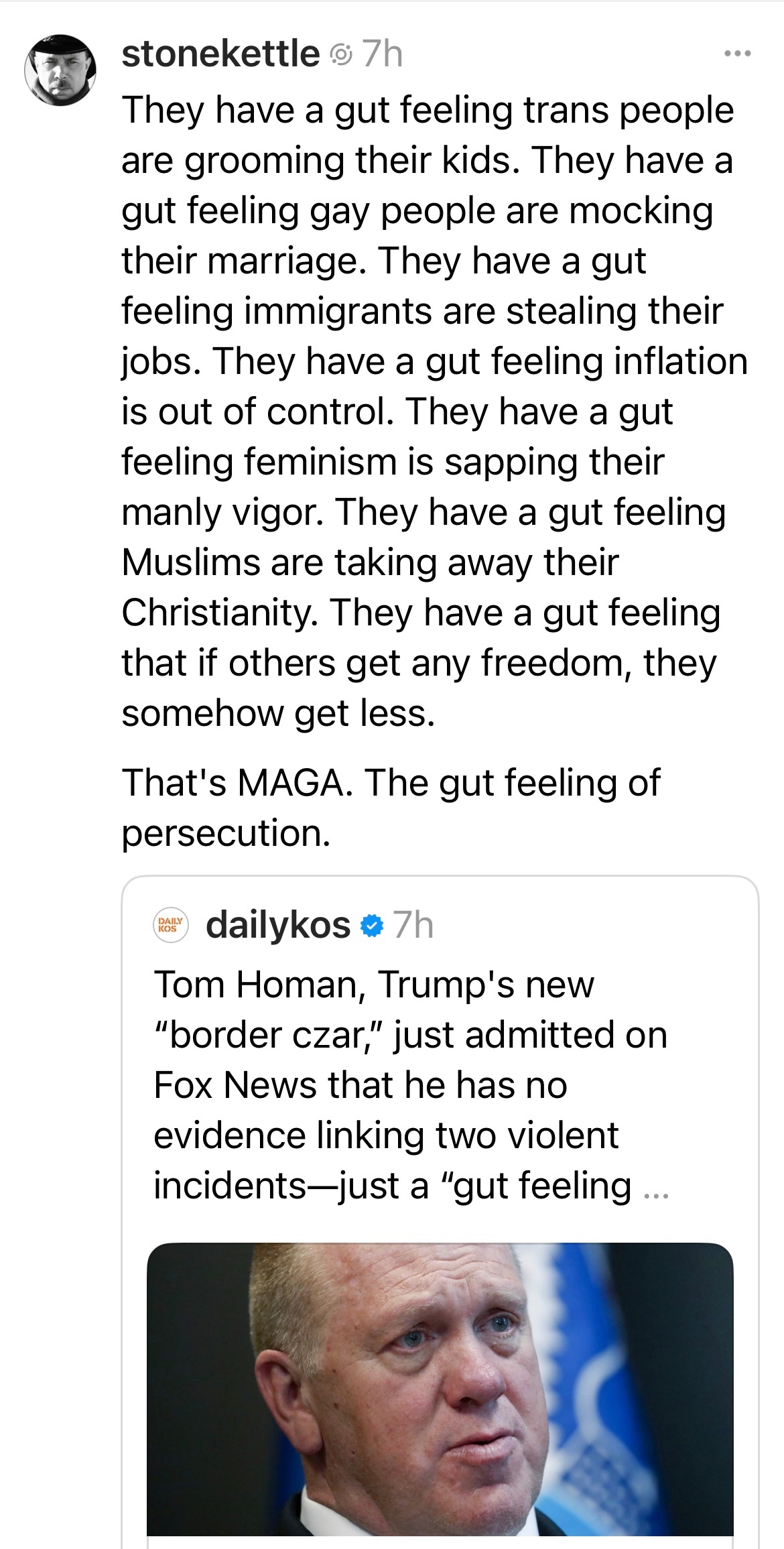Expand truncated quoted text via trailing ellipsis
Image resolution: width=784 pixels, height=1549 pixels.
[x=656, y=1190]
